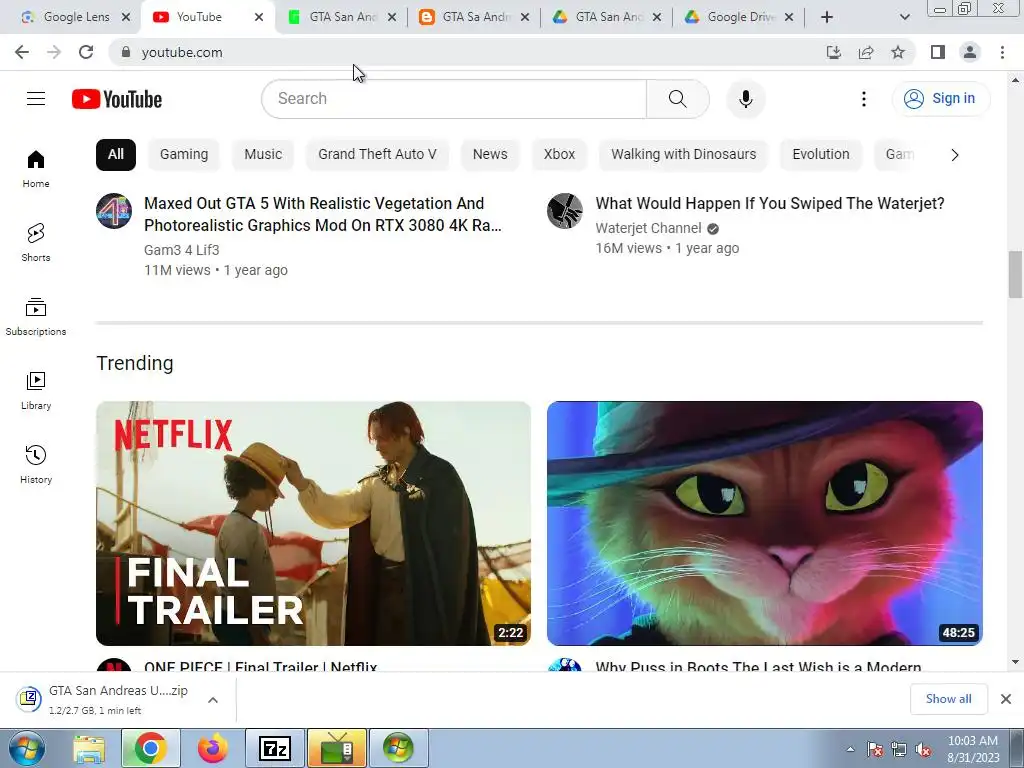The height and width of the screenshot is (768, 1024).
Task: Open YouTube settings three-dot menu
Action: pyautogui.click(x=863, y=99)
